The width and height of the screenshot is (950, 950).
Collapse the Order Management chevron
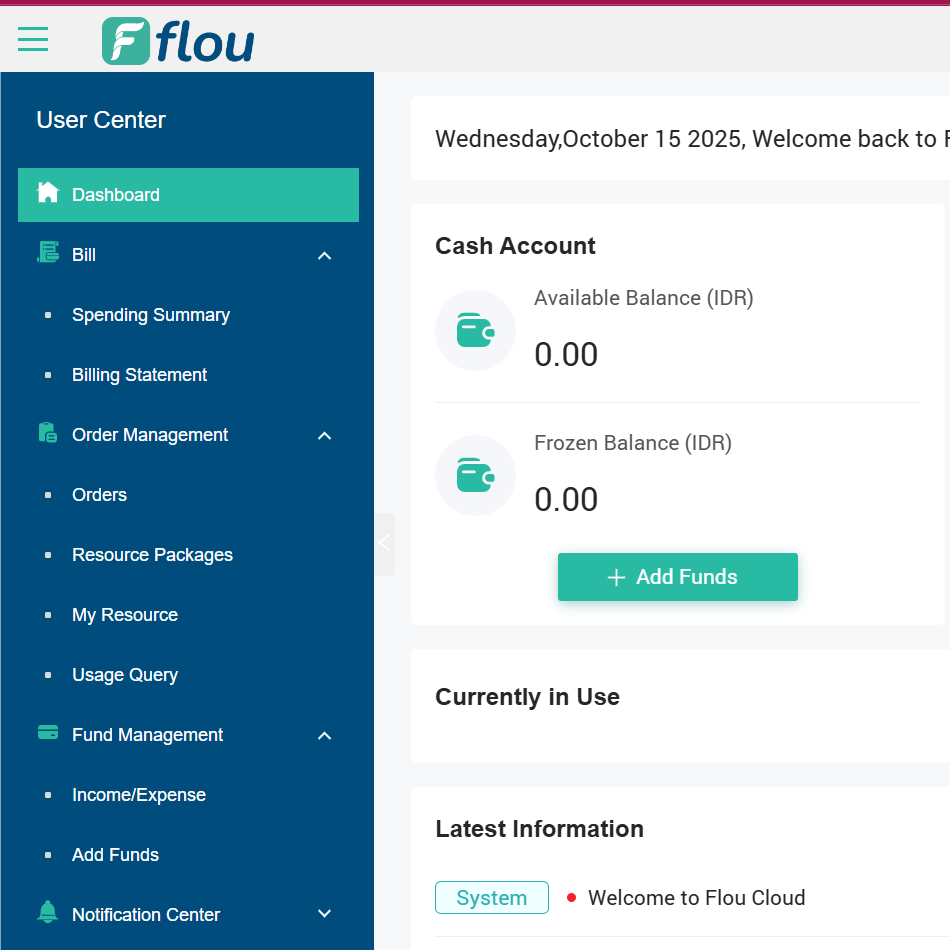pos(324,436)
